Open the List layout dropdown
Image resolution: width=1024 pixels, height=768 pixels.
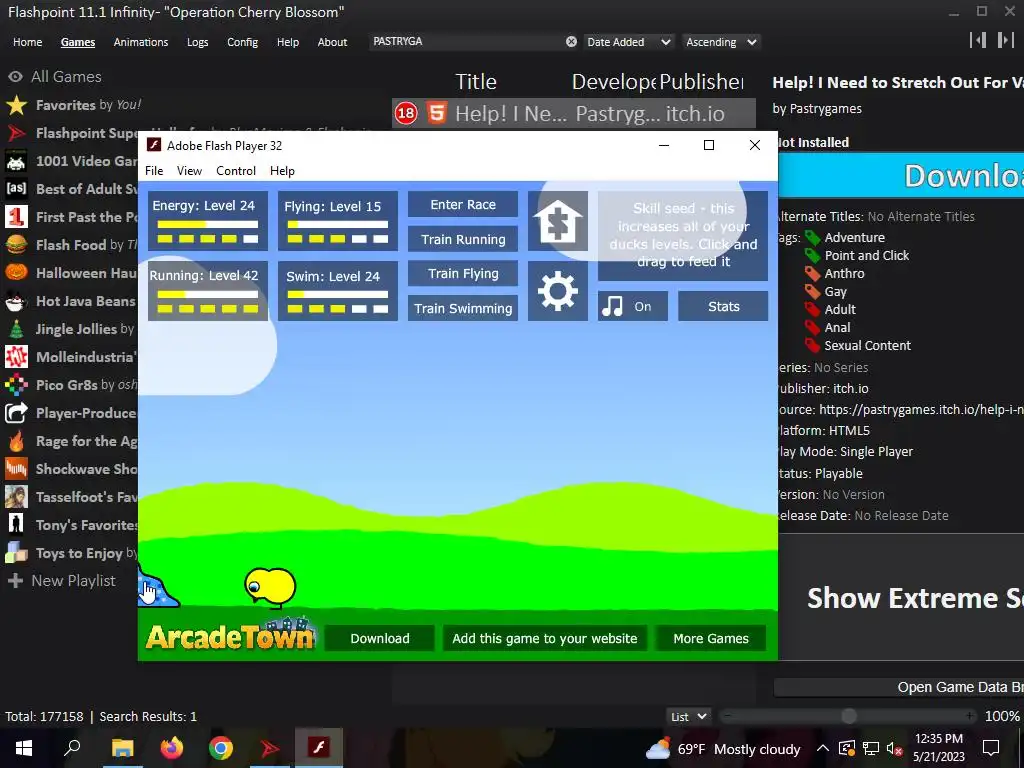689,716
